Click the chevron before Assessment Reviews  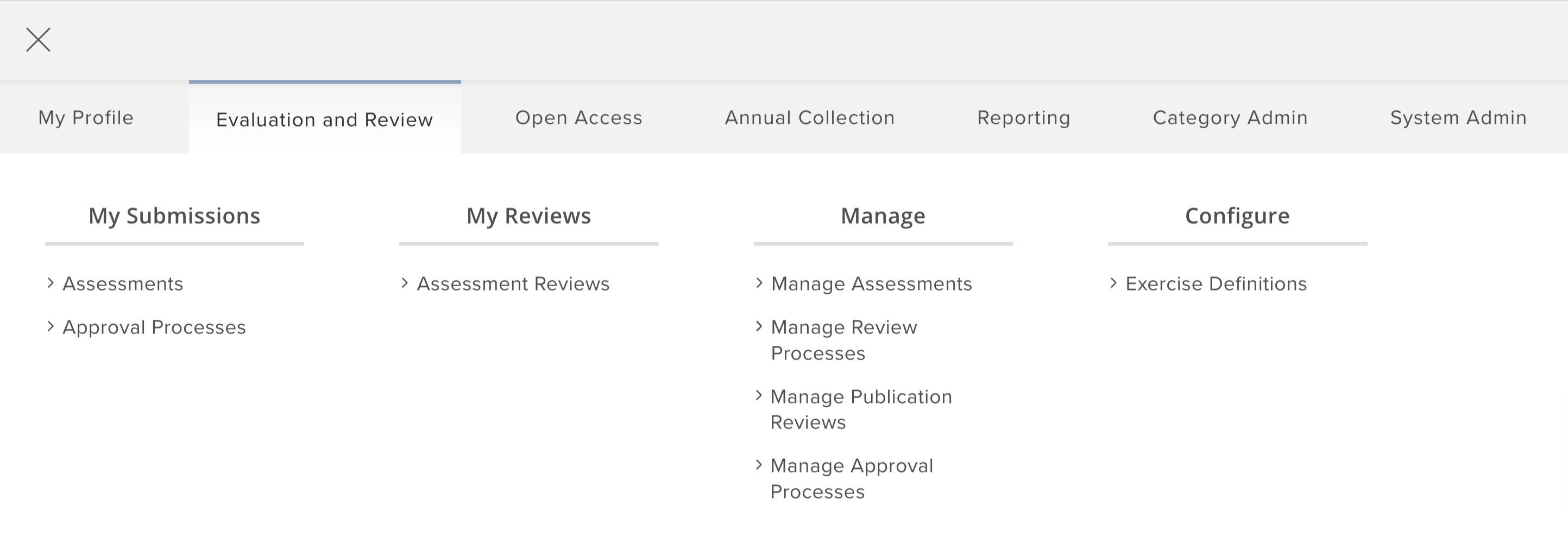click(x=404, y=283)
